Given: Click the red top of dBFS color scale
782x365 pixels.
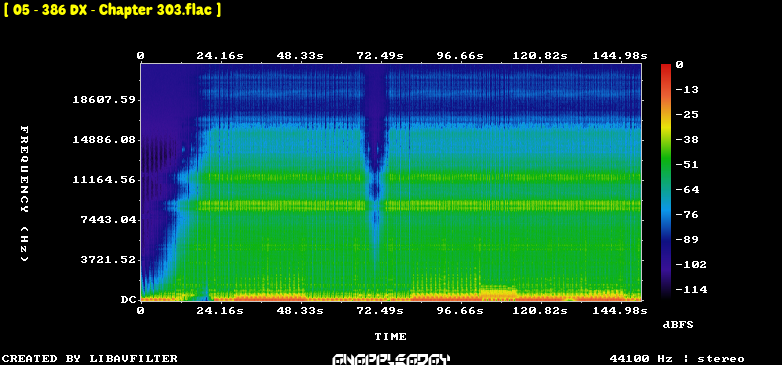Looking at the screenshot, I should (666, 67).
